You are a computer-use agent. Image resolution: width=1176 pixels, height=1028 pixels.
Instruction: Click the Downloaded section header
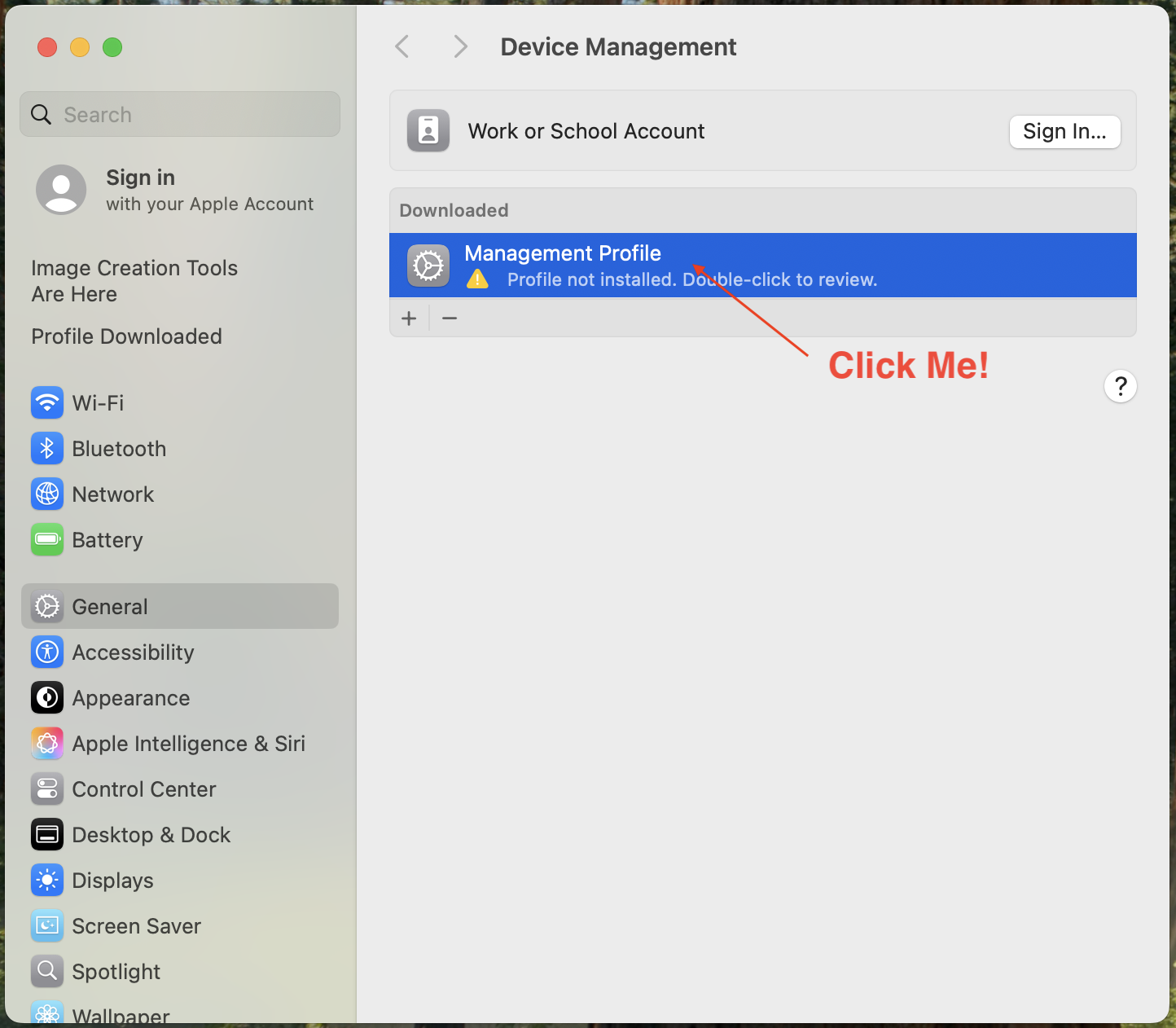pos(454,210)
